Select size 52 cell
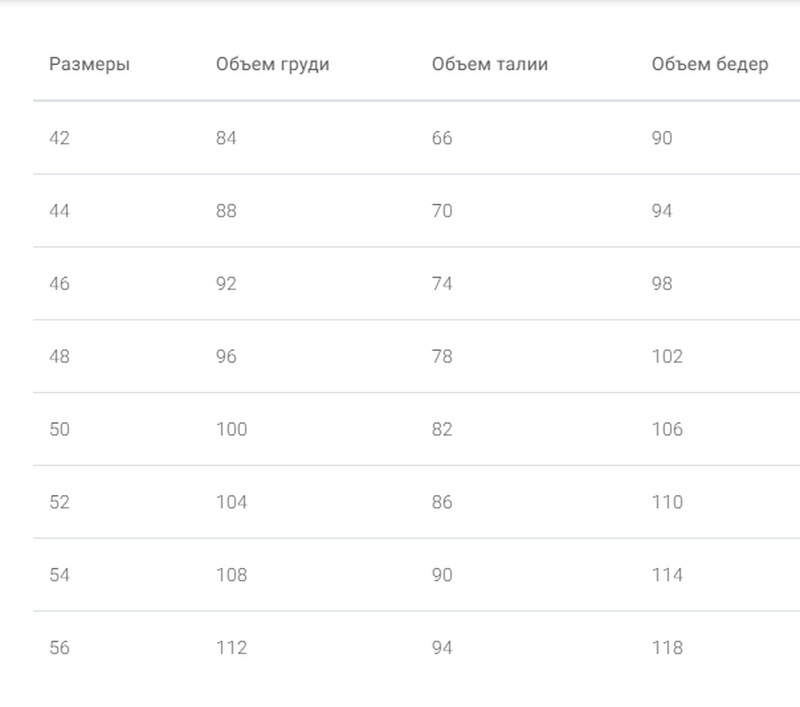This screenshot has width=800, height=707. tap(59, 502)
